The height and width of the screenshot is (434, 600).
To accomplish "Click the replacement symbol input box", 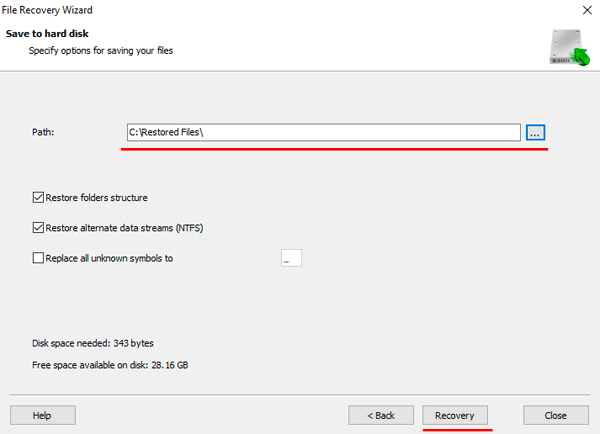I will click(x=291, y=258).
